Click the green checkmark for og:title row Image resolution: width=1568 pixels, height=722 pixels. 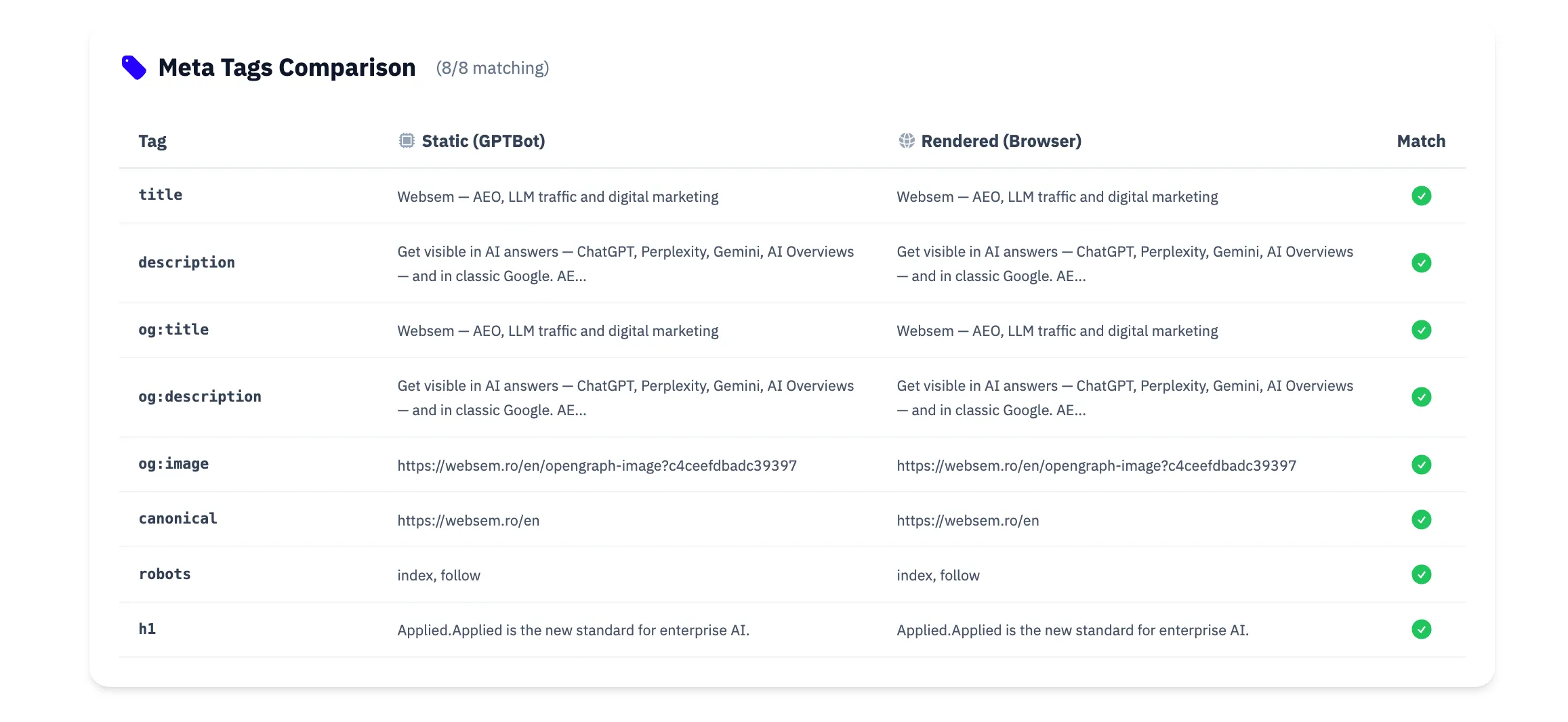pos(1421,330)
